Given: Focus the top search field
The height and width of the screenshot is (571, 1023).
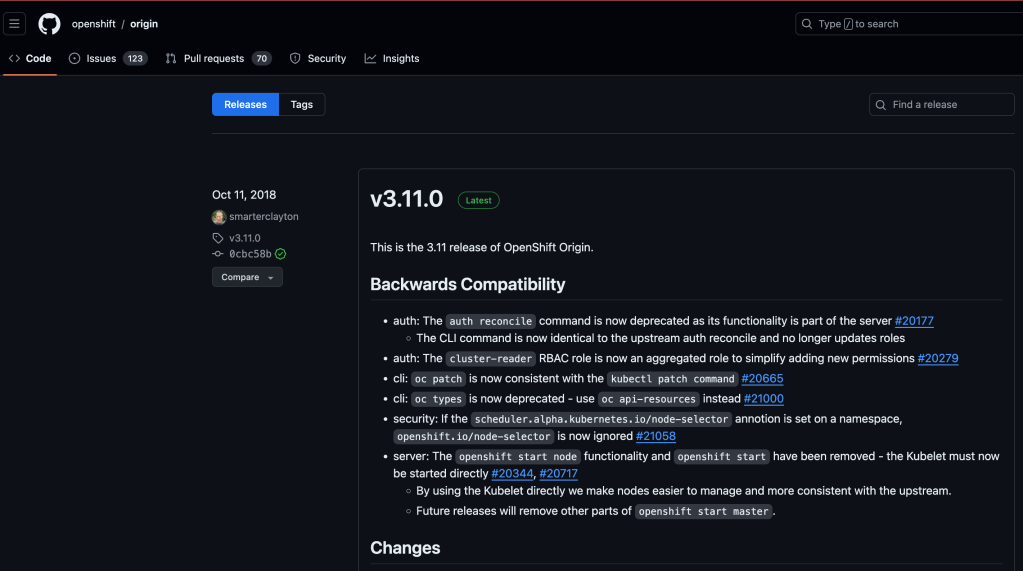Looking at the screenshot, I should [909, 24].
